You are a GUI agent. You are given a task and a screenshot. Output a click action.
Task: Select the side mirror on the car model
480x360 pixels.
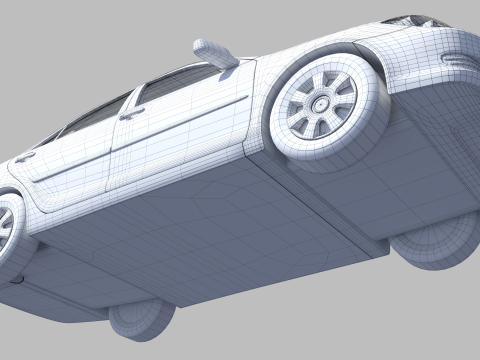point(215,53)
